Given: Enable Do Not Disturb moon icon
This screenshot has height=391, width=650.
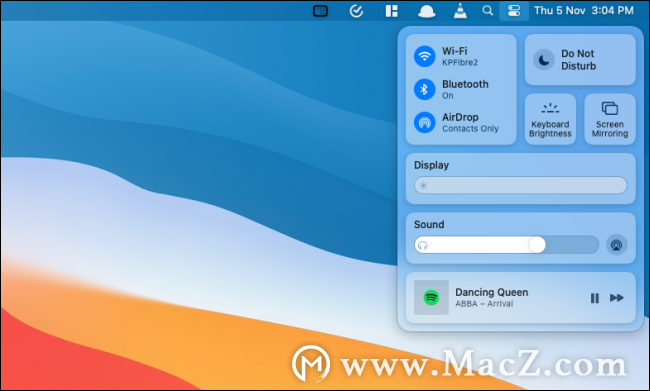Looking at the screenshot, I should click(543, 60).
